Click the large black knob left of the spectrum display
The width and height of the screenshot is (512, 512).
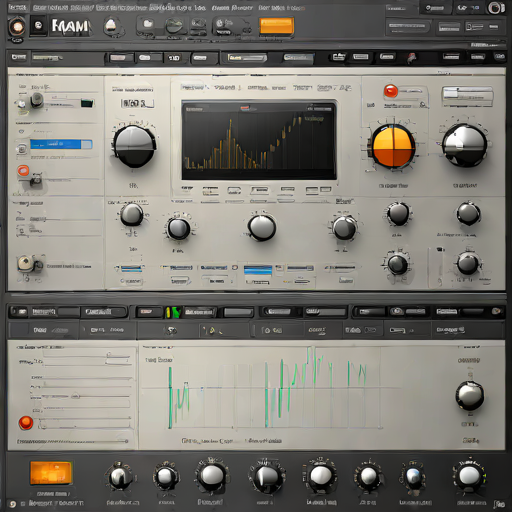(134, 146)
